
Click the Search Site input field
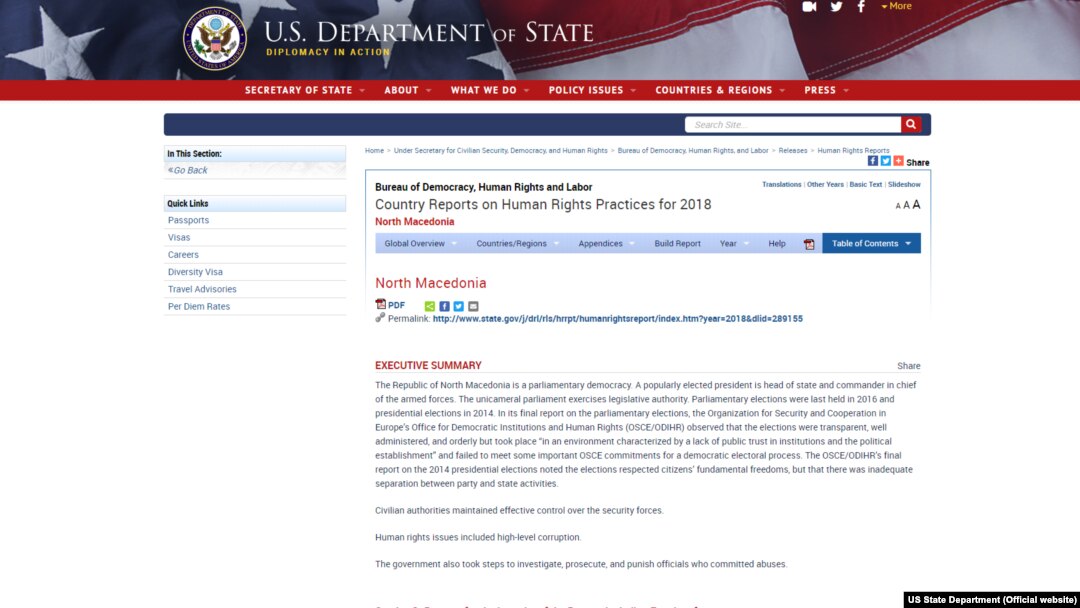793,125
